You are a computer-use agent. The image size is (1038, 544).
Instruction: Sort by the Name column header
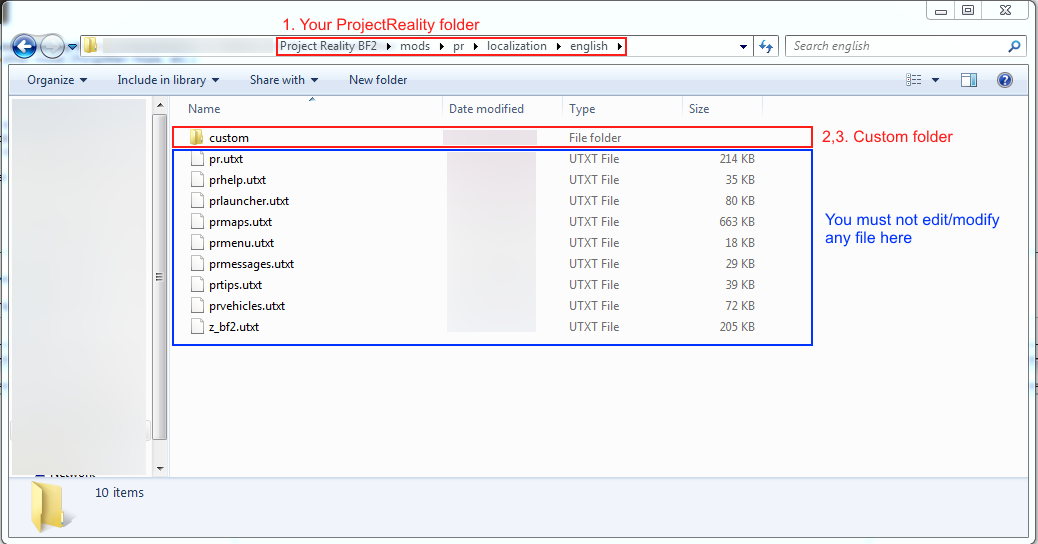204,109
